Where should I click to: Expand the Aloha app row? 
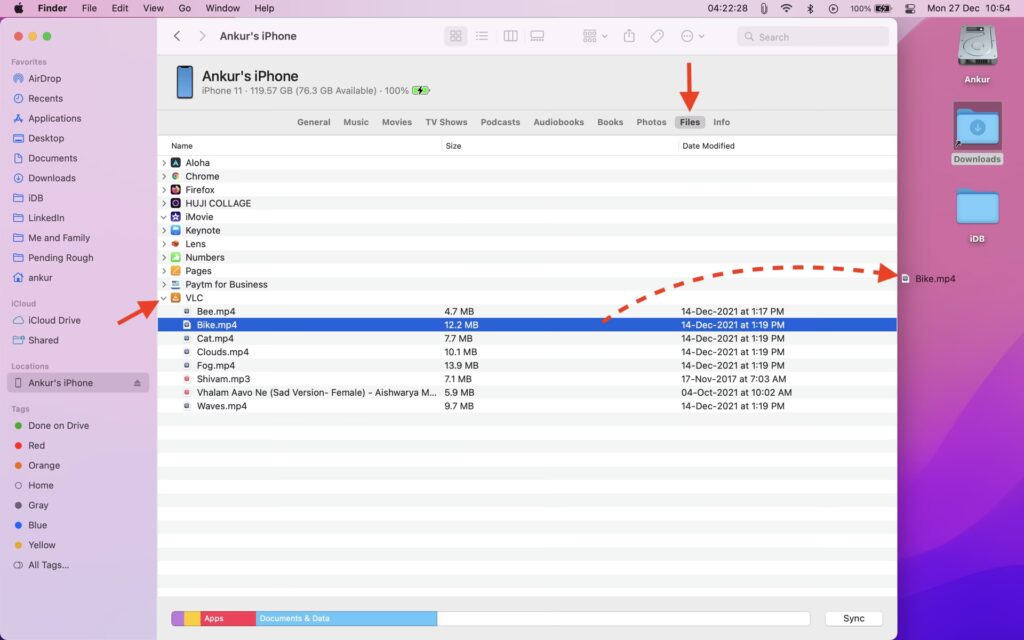164,163
